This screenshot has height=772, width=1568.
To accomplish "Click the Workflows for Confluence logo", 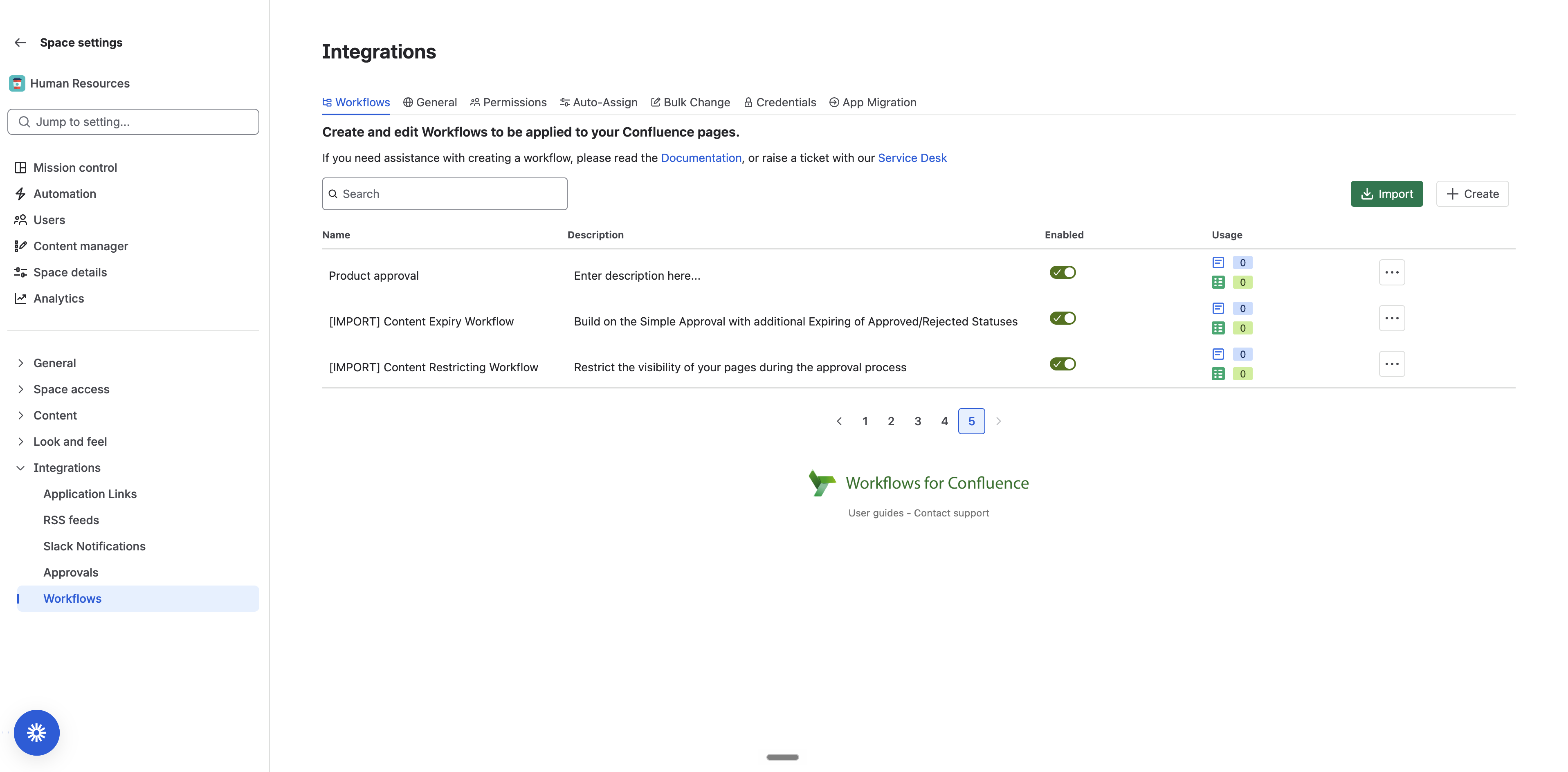I will tap(919, 483).
